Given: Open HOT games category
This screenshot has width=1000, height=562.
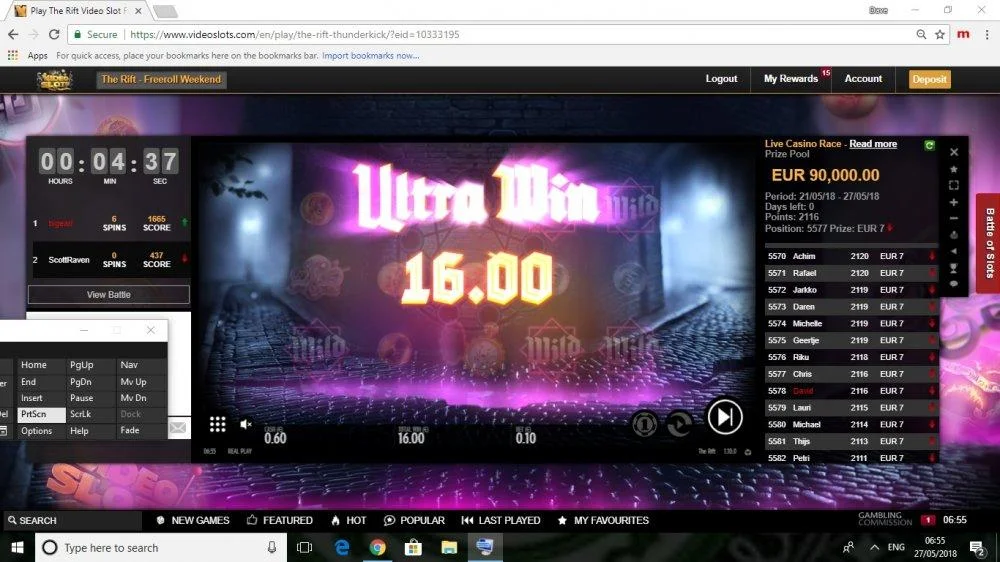Looking at the screenshot, I should (349, 521).
